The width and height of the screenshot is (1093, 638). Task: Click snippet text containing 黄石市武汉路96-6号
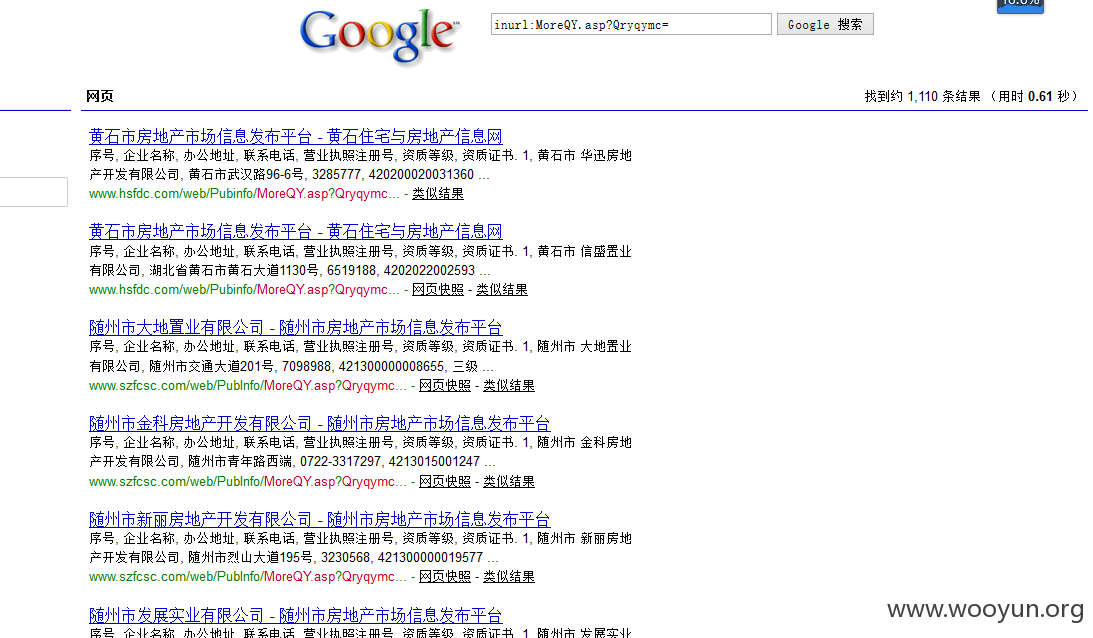pos(289,174)
